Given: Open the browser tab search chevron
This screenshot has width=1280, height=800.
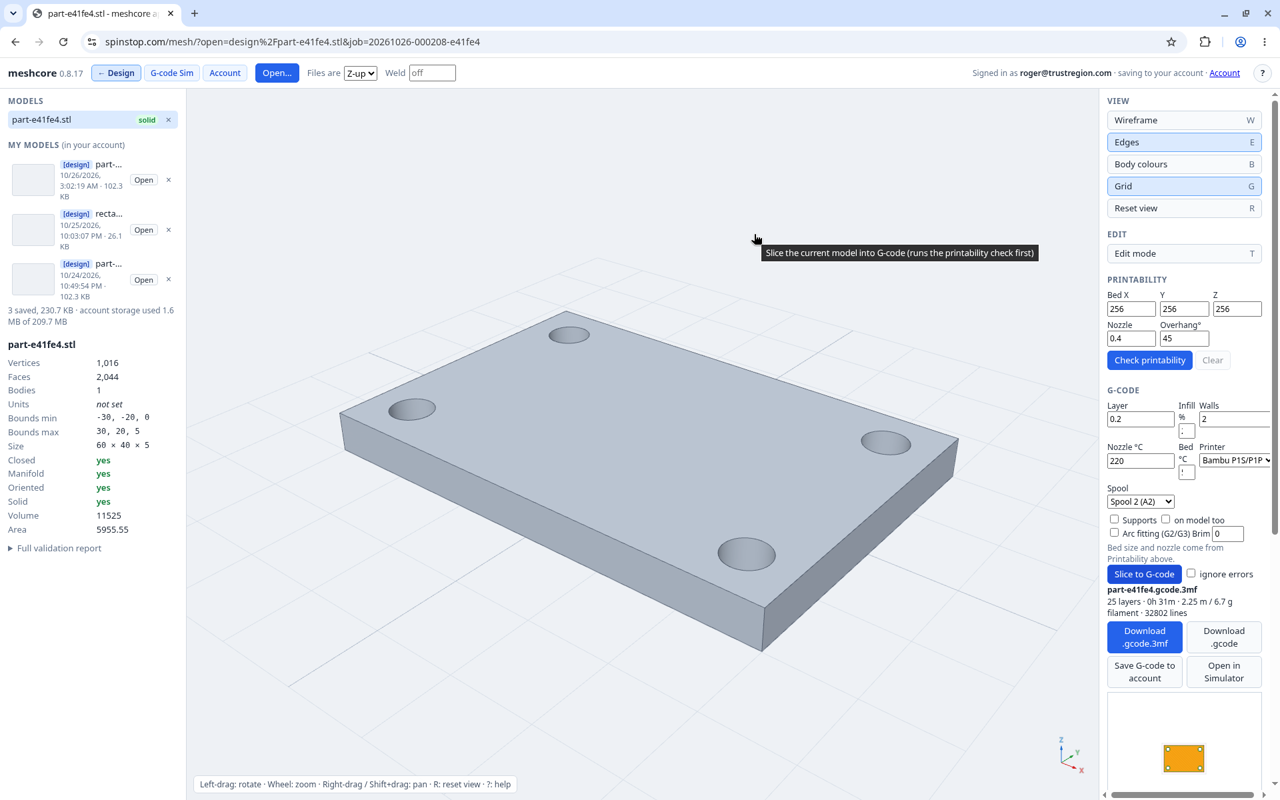Looking at the screenshot, I should [x=13, y=14].
